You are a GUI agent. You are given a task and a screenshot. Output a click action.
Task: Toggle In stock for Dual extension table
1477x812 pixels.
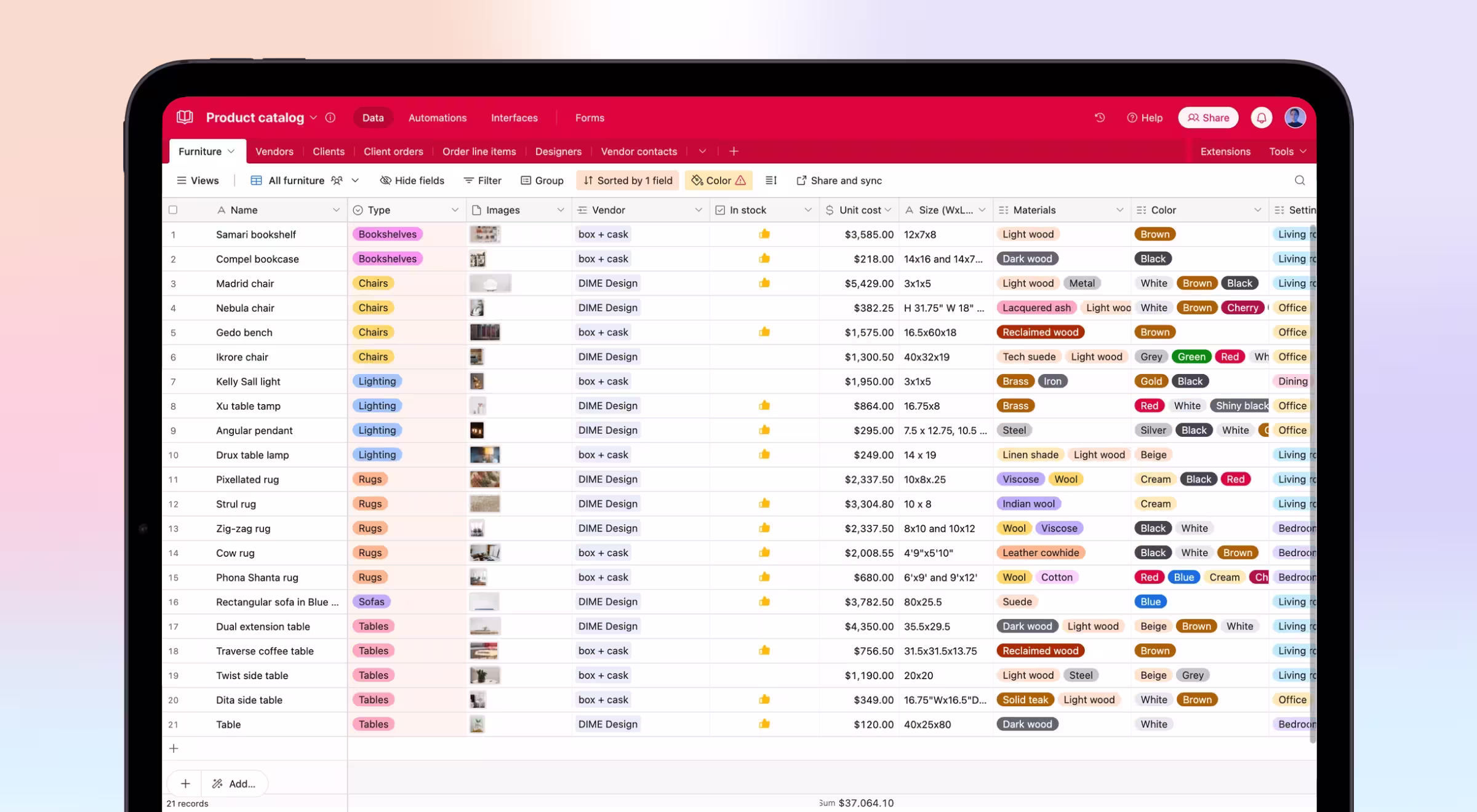[x=764, y=626]
